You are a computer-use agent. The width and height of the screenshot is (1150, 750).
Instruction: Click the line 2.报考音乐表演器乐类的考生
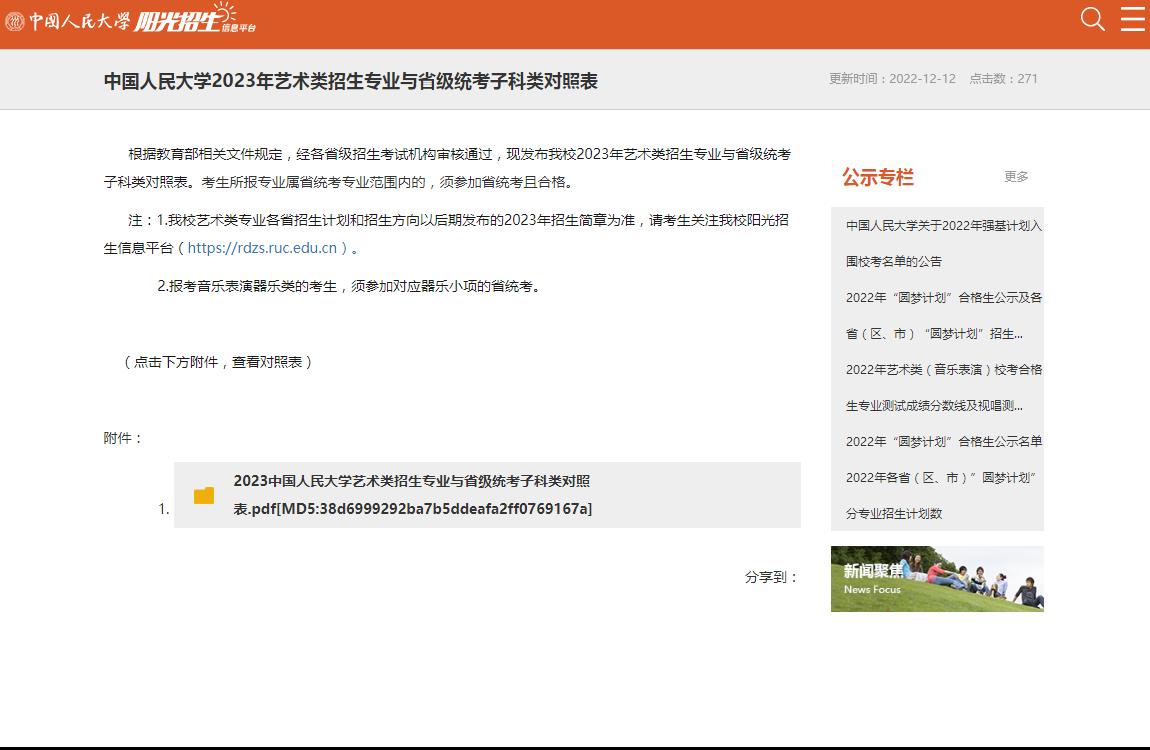pos(351,286)
